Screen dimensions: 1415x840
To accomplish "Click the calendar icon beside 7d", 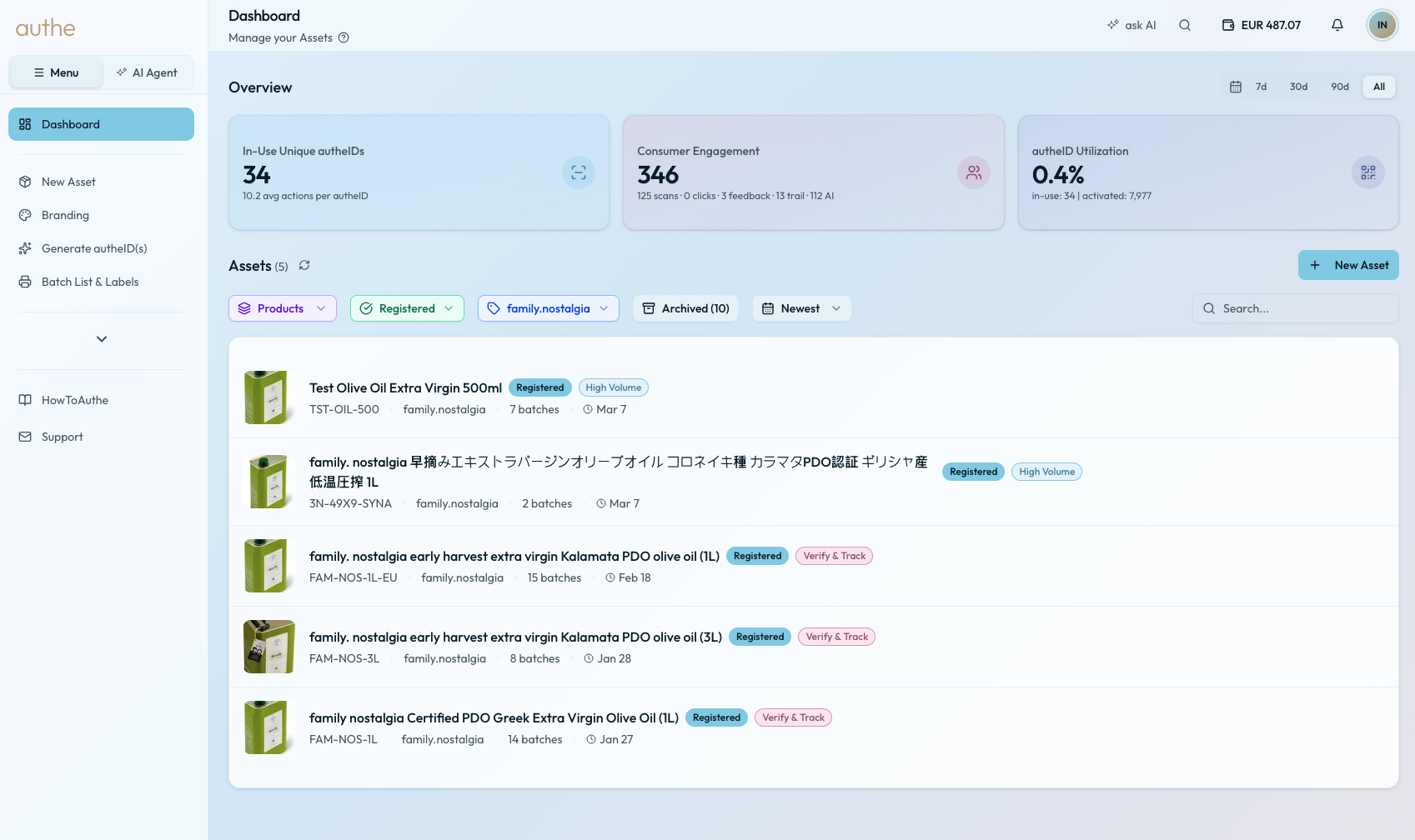I will pyautogui.click(x=1236, y=87).
